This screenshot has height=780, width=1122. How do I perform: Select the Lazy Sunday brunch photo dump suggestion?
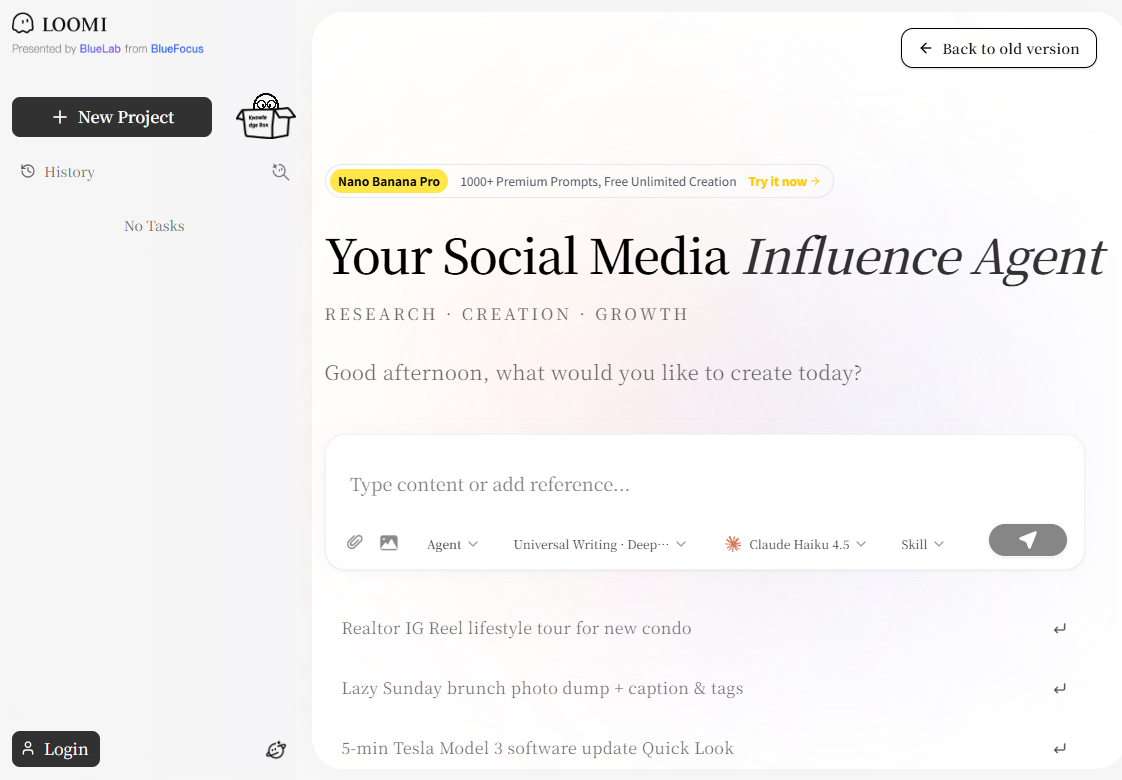(542, 688)
